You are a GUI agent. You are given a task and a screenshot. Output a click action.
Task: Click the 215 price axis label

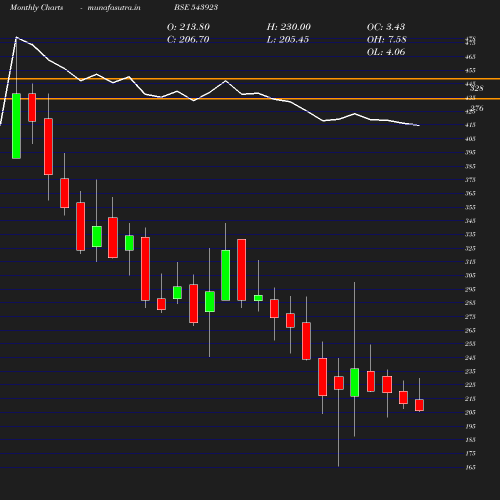click(470, 399)
